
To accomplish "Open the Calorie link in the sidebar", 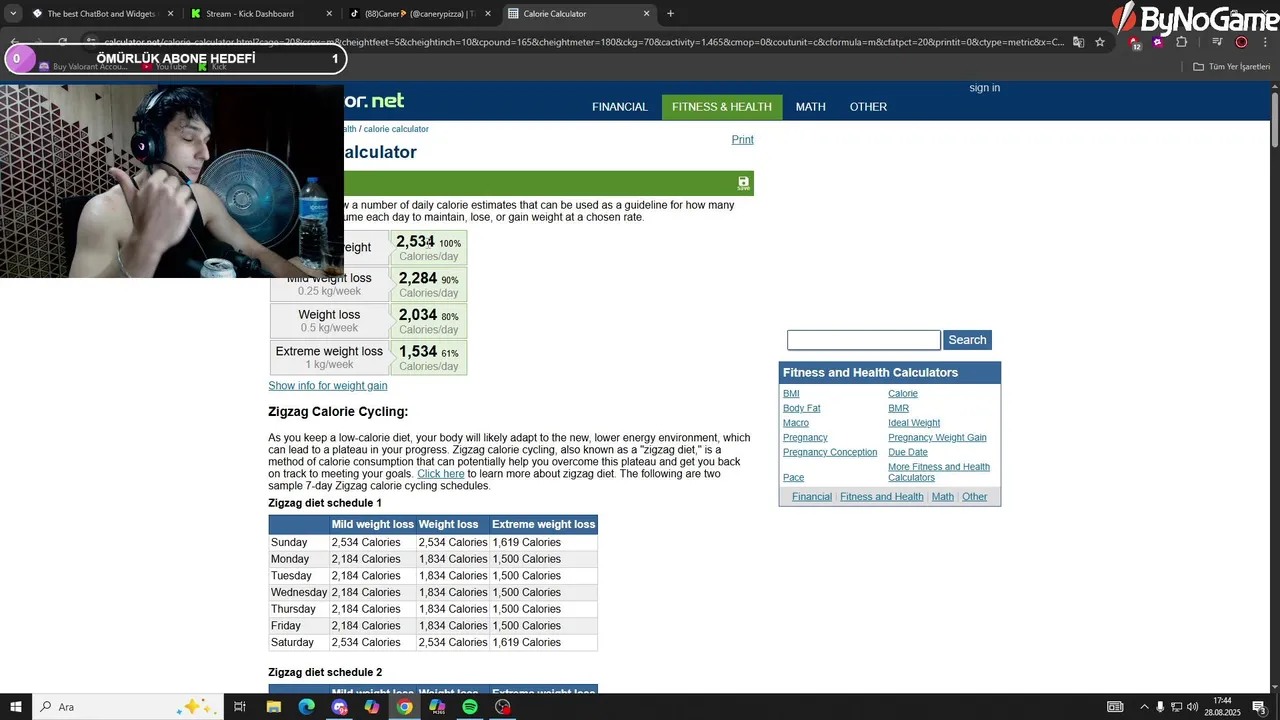I will pos(902,394).
